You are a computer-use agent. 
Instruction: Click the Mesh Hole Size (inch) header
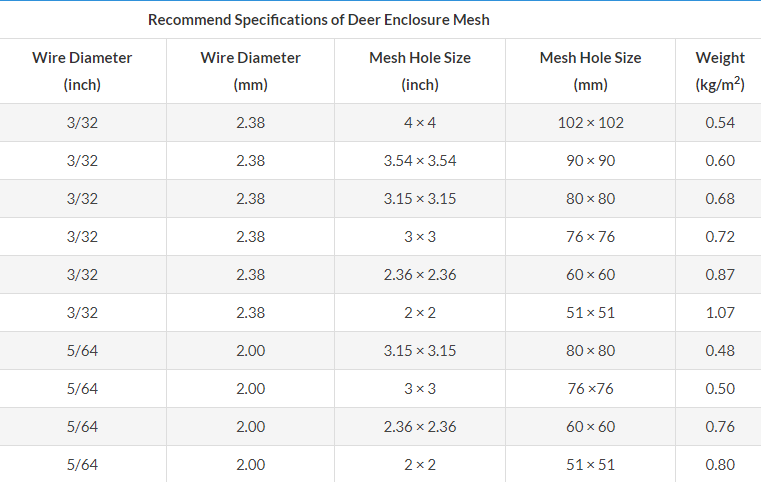tap(420, 71)
